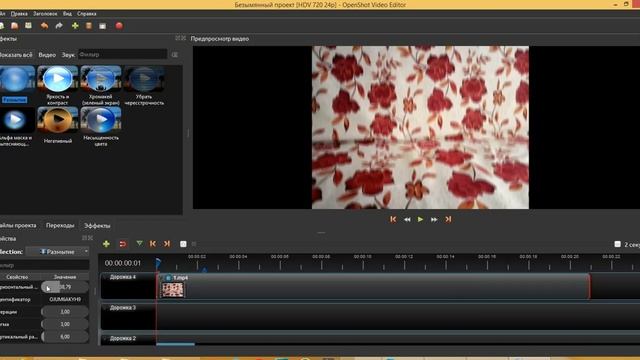Viewport: 640px width, 360px height.
Task: Click the effect badge on 1.mp4 clip
Action: click(x=168, y=278)
